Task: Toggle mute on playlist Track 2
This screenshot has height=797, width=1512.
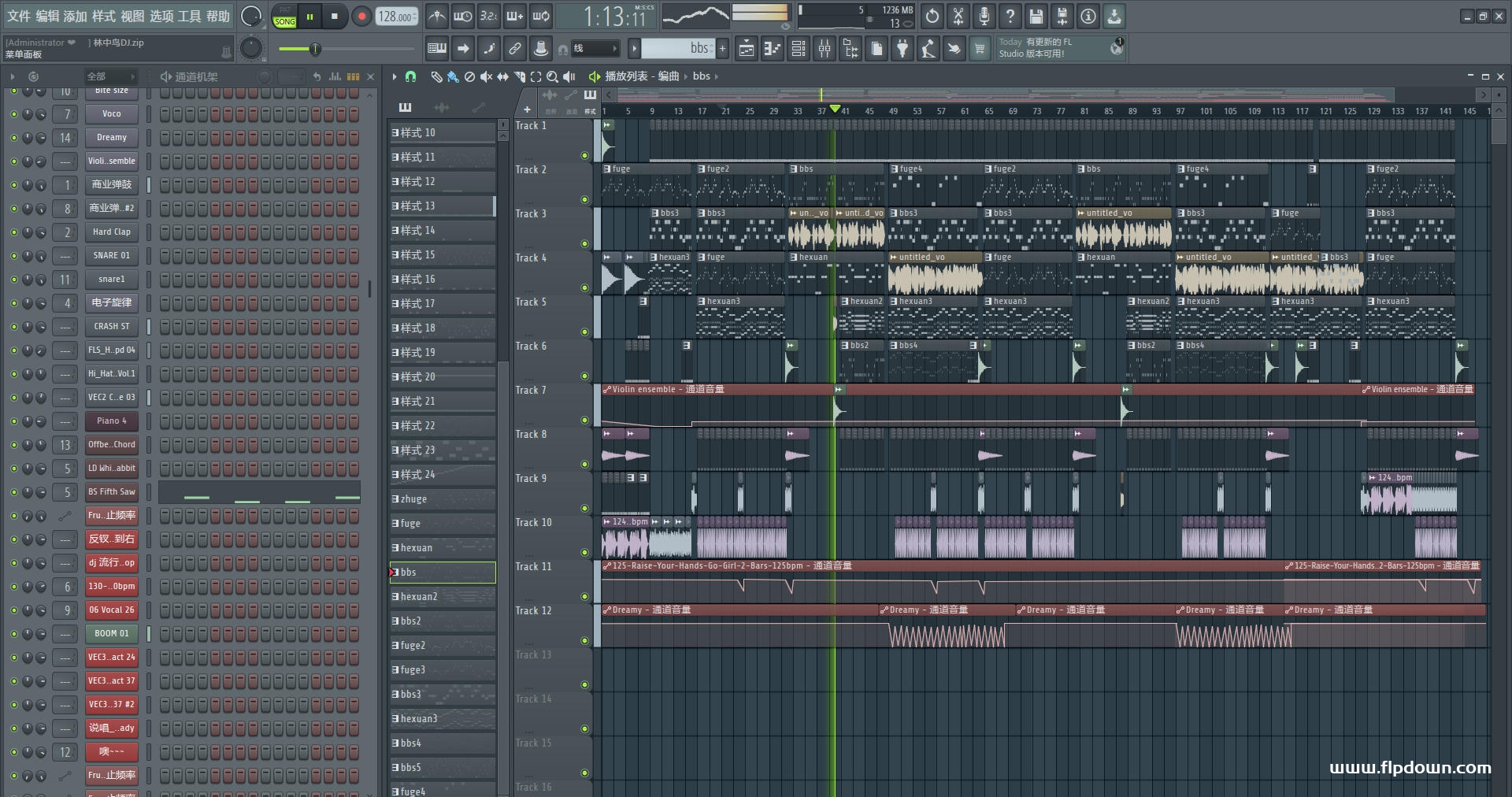Action: tap(584, 200)
